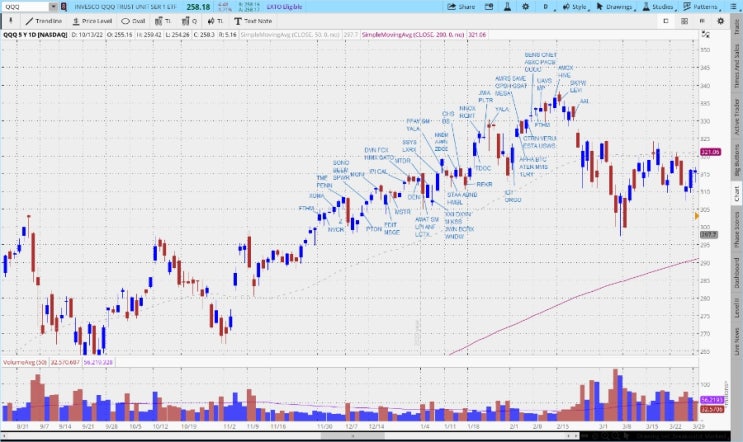Open the Patterns menu

coord(701,7)
